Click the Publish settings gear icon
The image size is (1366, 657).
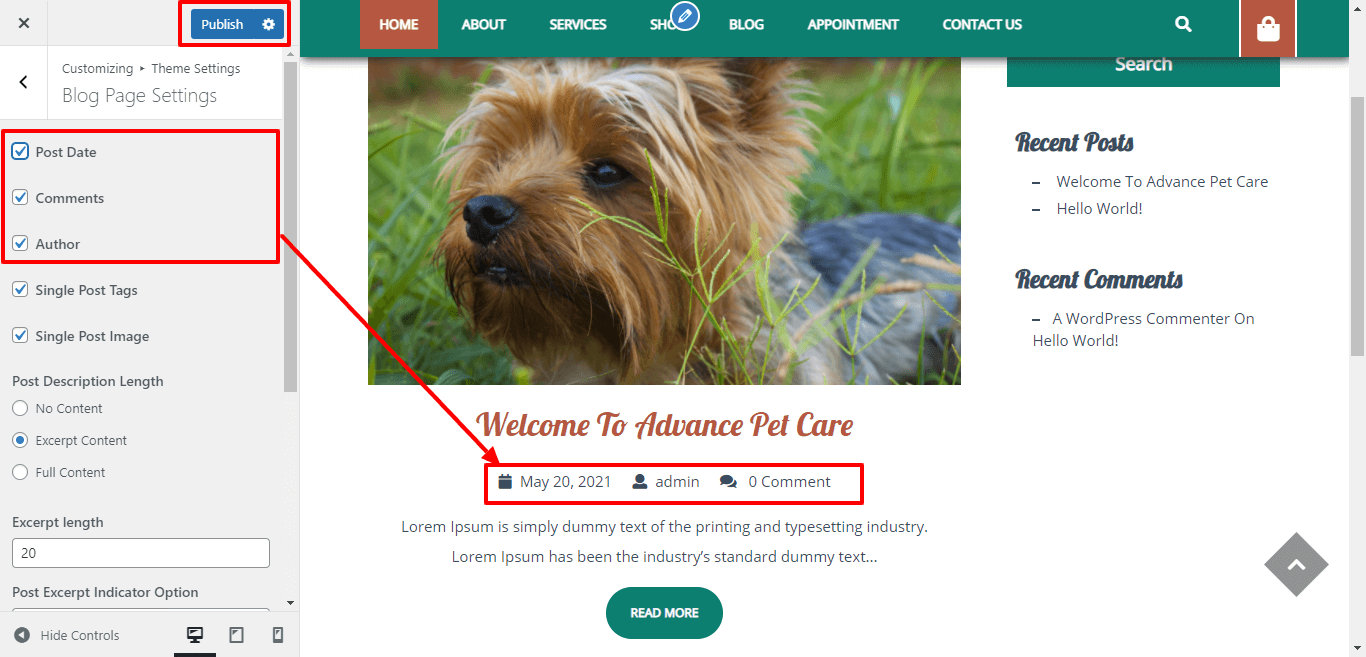pos(268,24)
